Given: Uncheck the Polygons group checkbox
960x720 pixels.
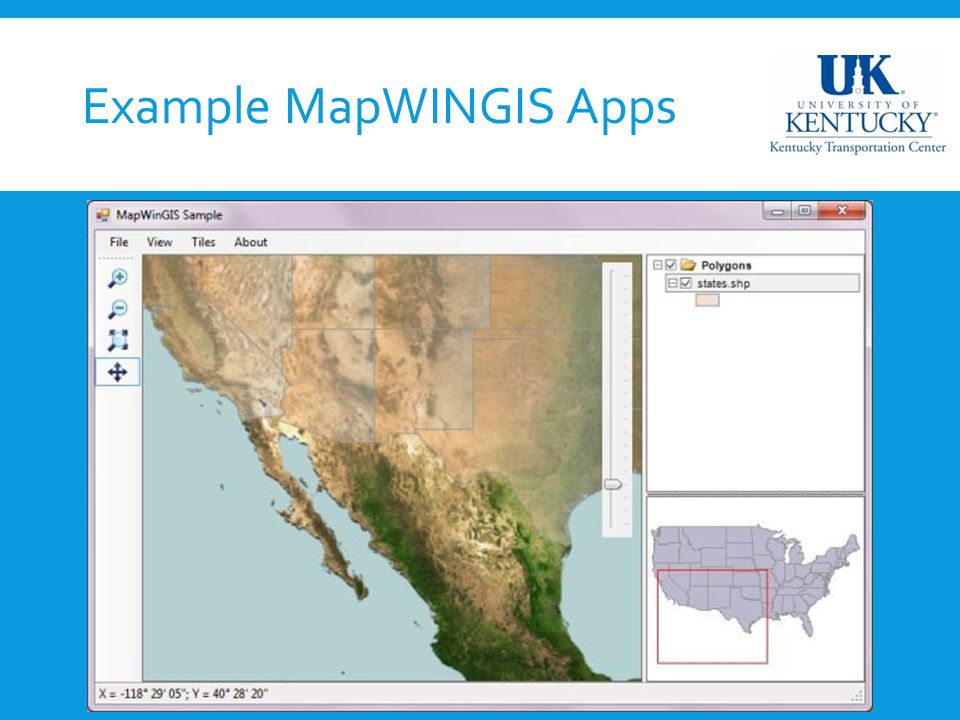Looking at the screenshot, I should [670, 265].
